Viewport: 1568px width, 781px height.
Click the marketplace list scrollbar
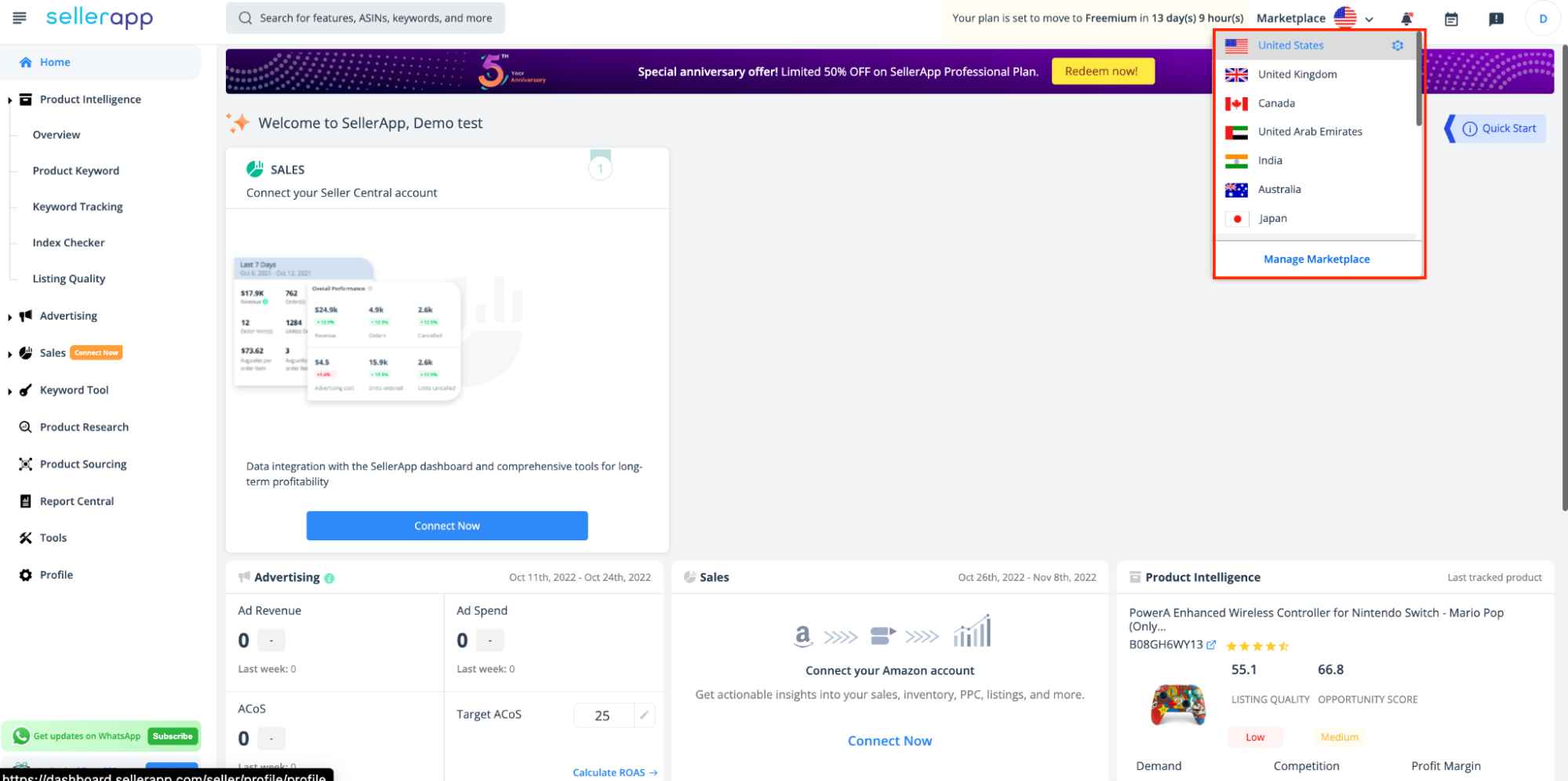click(1418, 78)
